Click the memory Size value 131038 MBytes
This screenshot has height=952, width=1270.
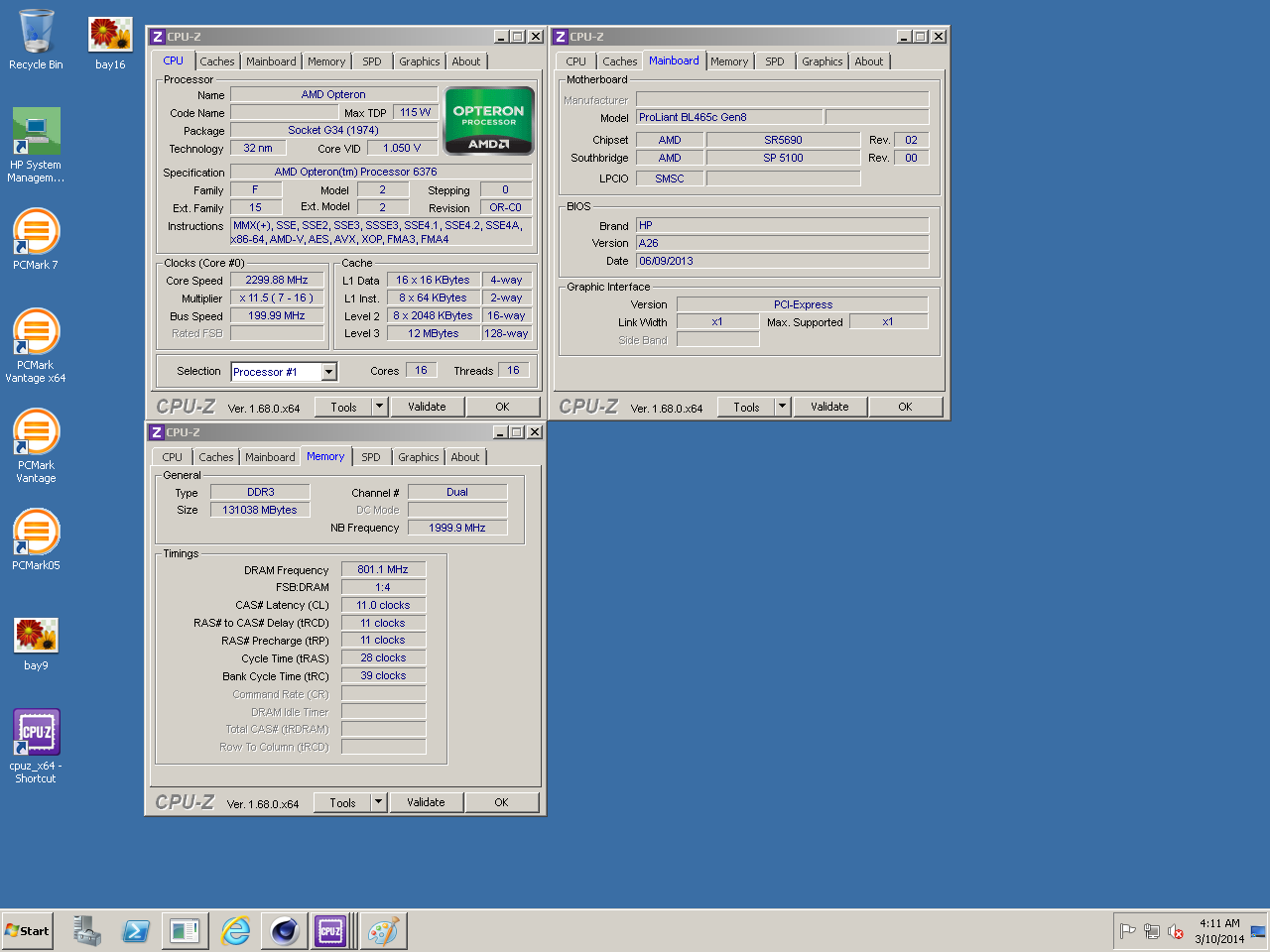(x=260, y=510)
